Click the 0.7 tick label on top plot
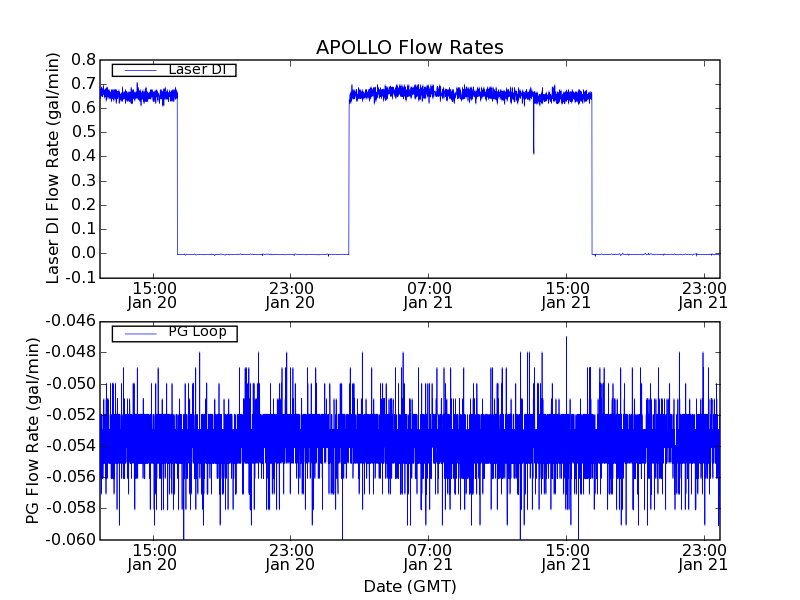Viewport: 800px width, 600px height. coord(83,84)
